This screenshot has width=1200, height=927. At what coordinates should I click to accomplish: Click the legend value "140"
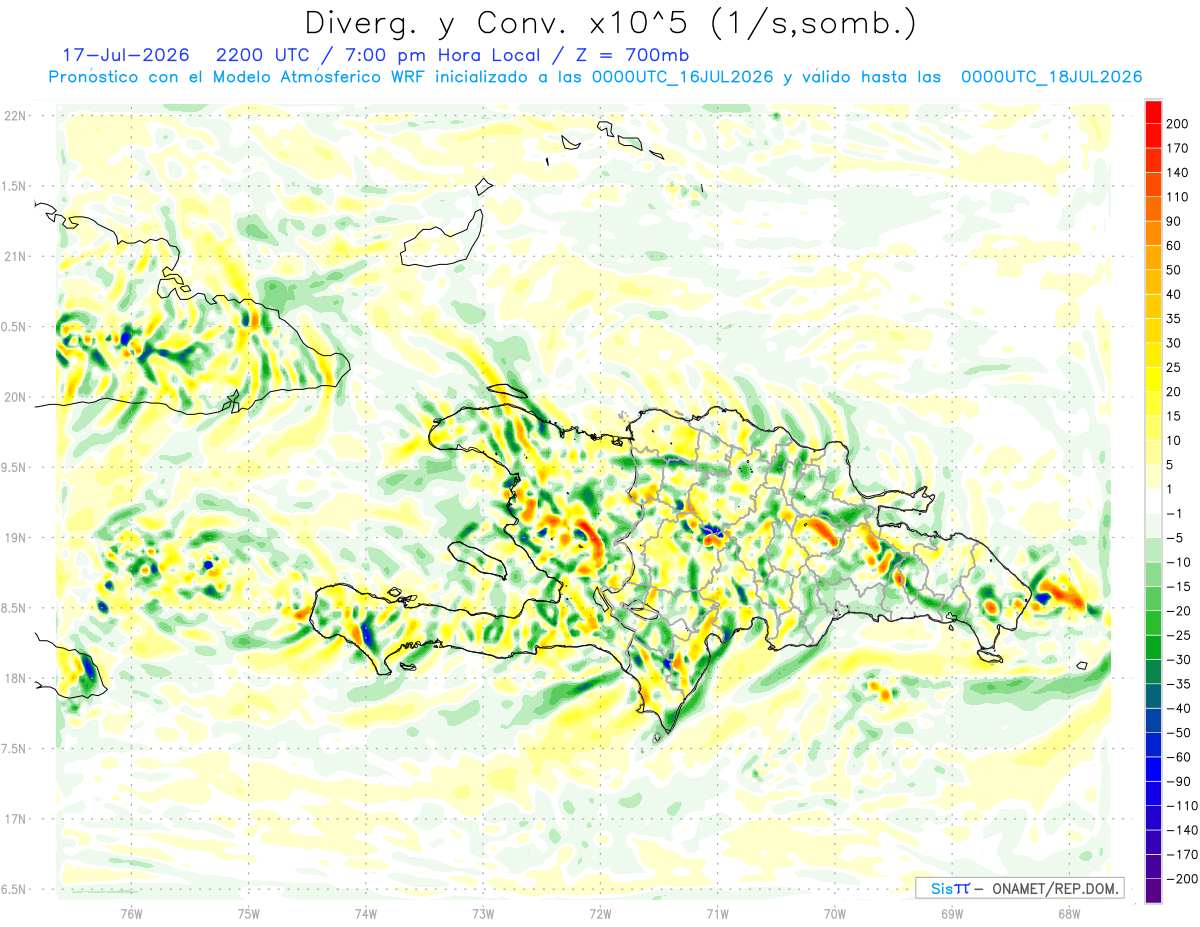click(1178, 172)
